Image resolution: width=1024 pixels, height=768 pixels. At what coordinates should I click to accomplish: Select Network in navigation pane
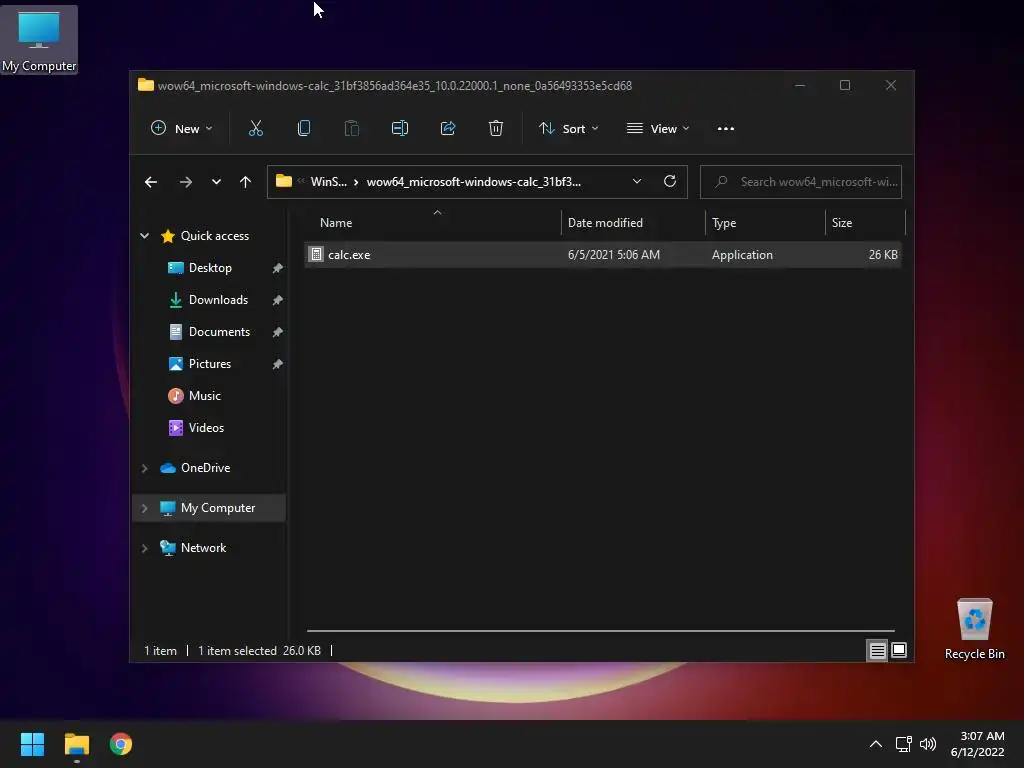(x=203, y=548)
